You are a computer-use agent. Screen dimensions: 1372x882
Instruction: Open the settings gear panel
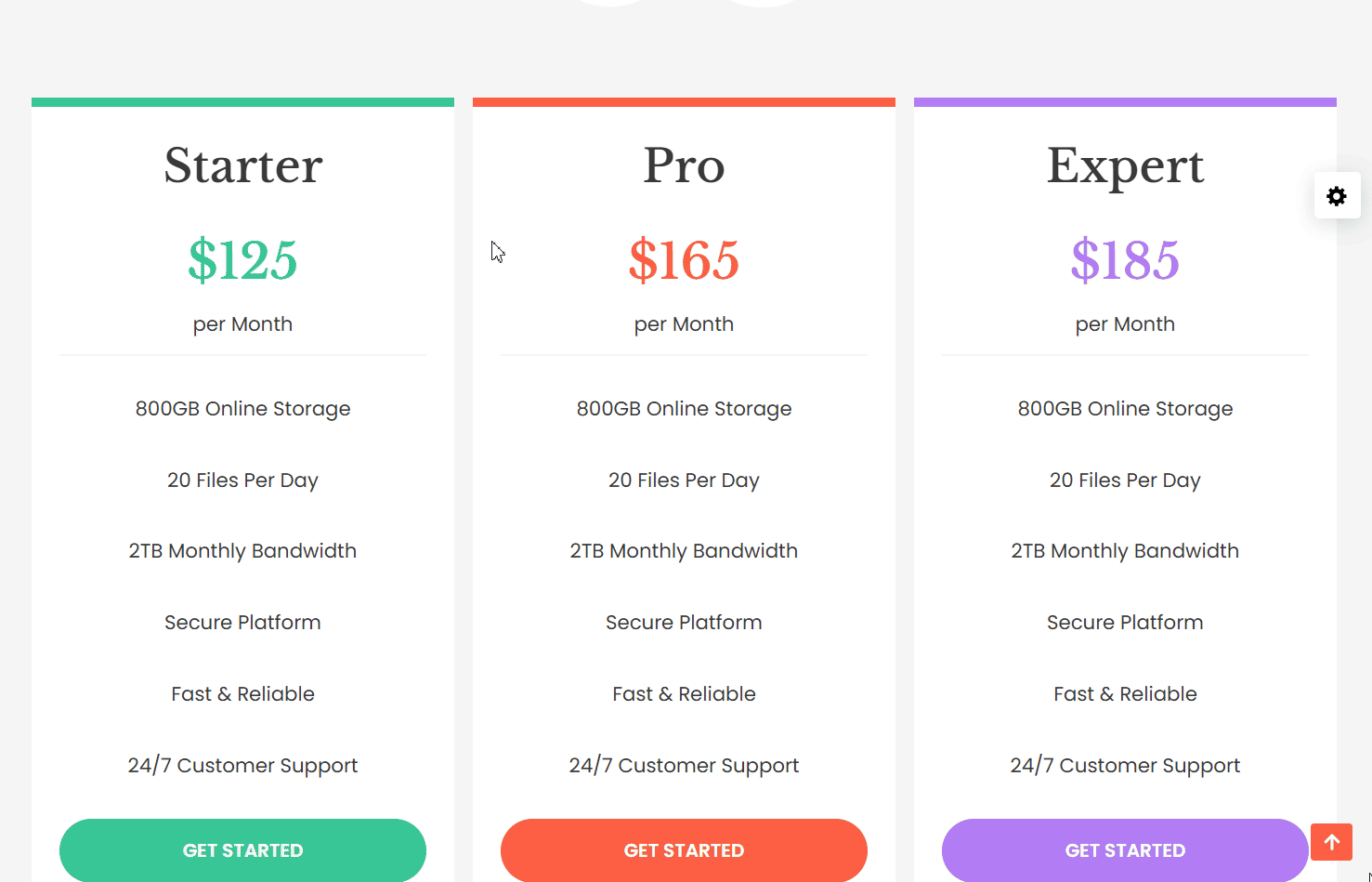pyautogui.click(x=1337, y=196)
